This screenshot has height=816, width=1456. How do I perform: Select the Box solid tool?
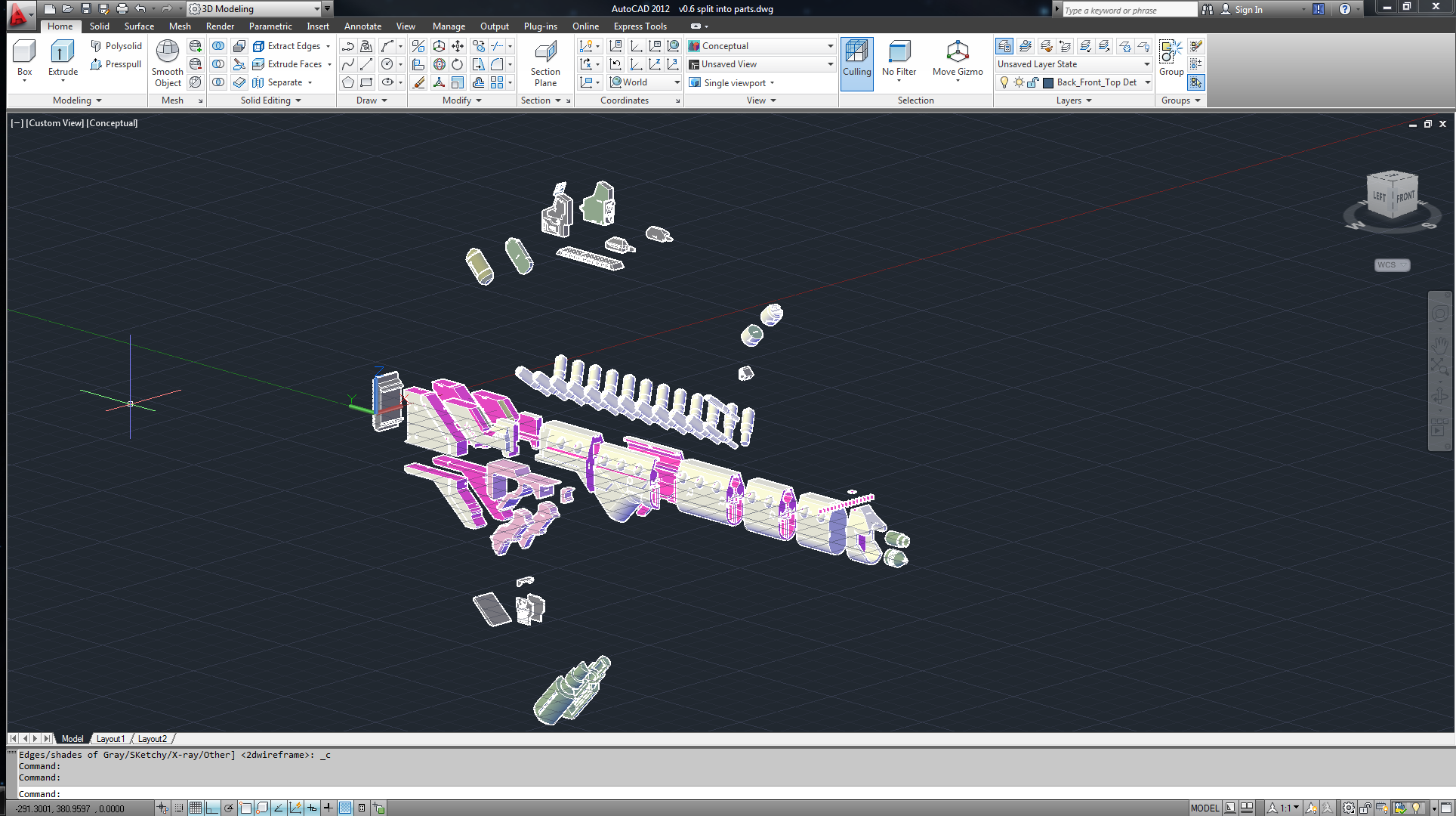click(24, 53)
